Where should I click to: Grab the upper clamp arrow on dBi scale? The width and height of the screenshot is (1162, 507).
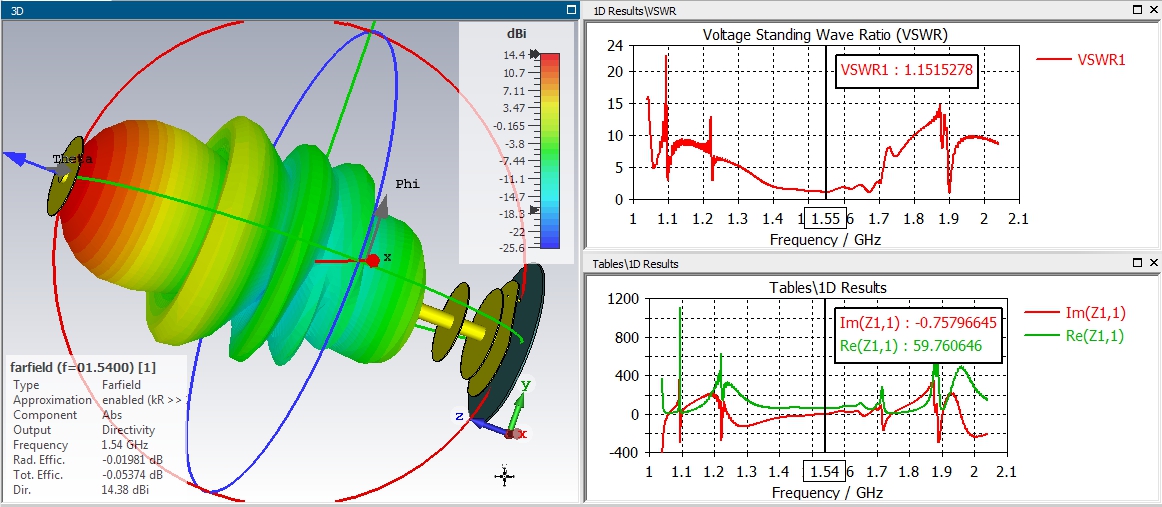click(x=534, y=56)
